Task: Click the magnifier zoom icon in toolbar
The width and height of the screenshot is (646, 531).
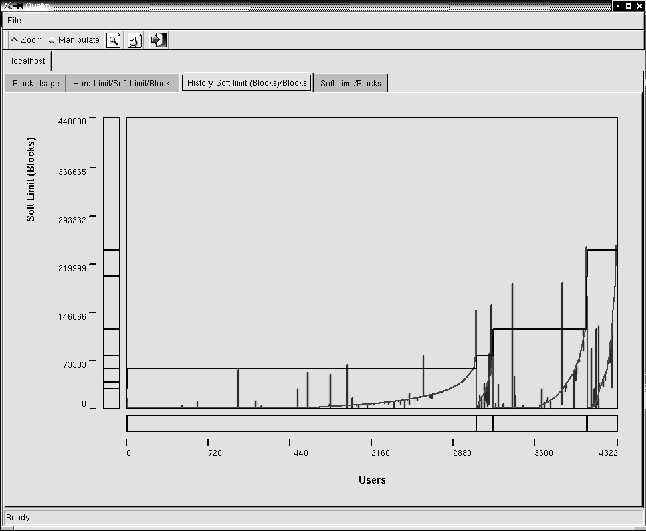Action: (x=115, y=40)
